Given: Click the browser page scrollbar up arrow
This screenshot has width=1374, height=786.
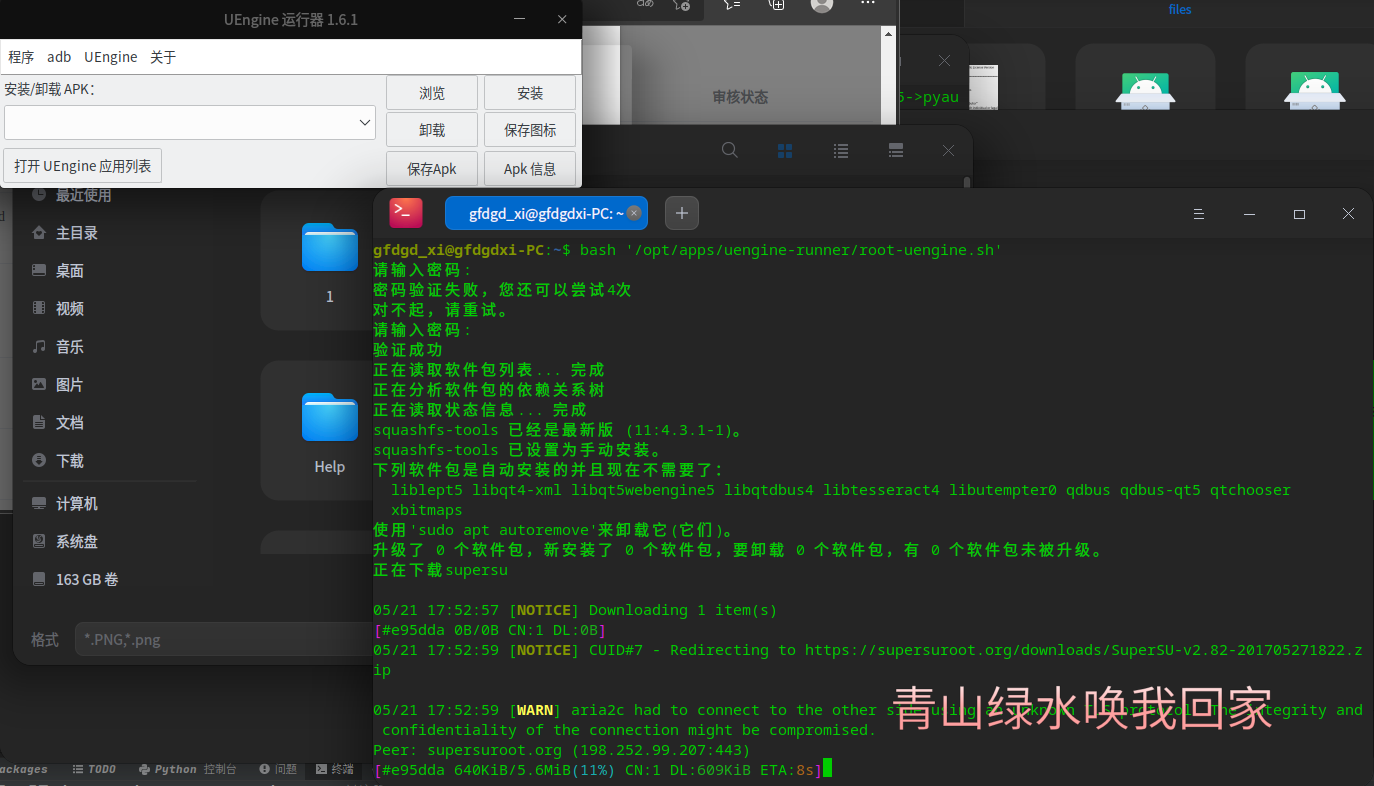Looking at the screenshot, I should click(x=886, y=35).
